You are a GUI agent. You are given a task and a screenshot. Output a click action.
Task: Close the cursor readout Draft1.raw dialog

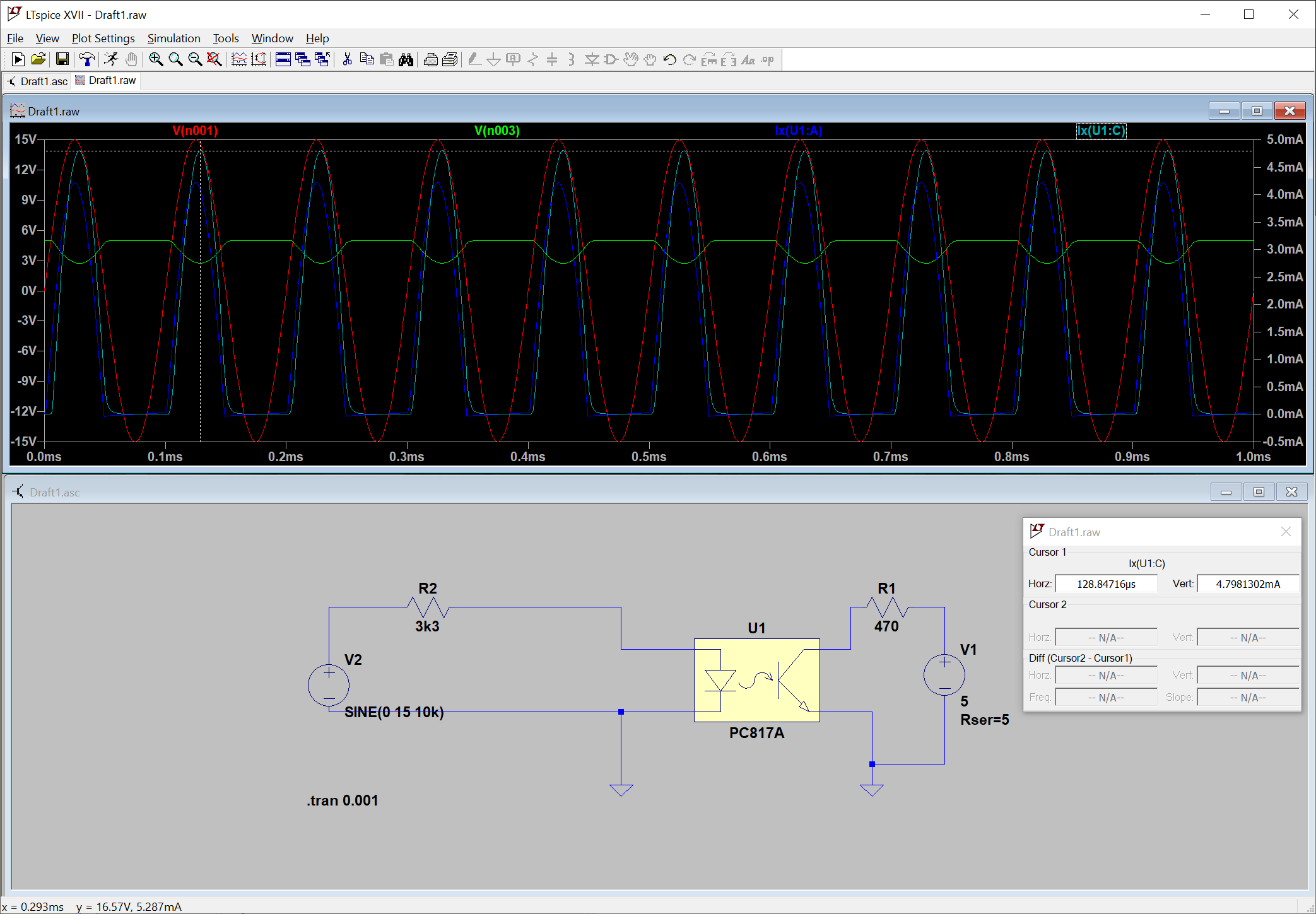[1286, 532]
